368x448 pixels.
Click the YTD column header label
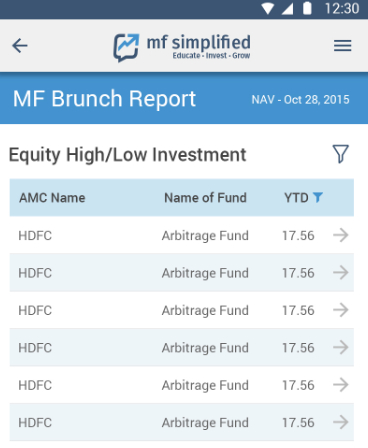coord(296,198)
